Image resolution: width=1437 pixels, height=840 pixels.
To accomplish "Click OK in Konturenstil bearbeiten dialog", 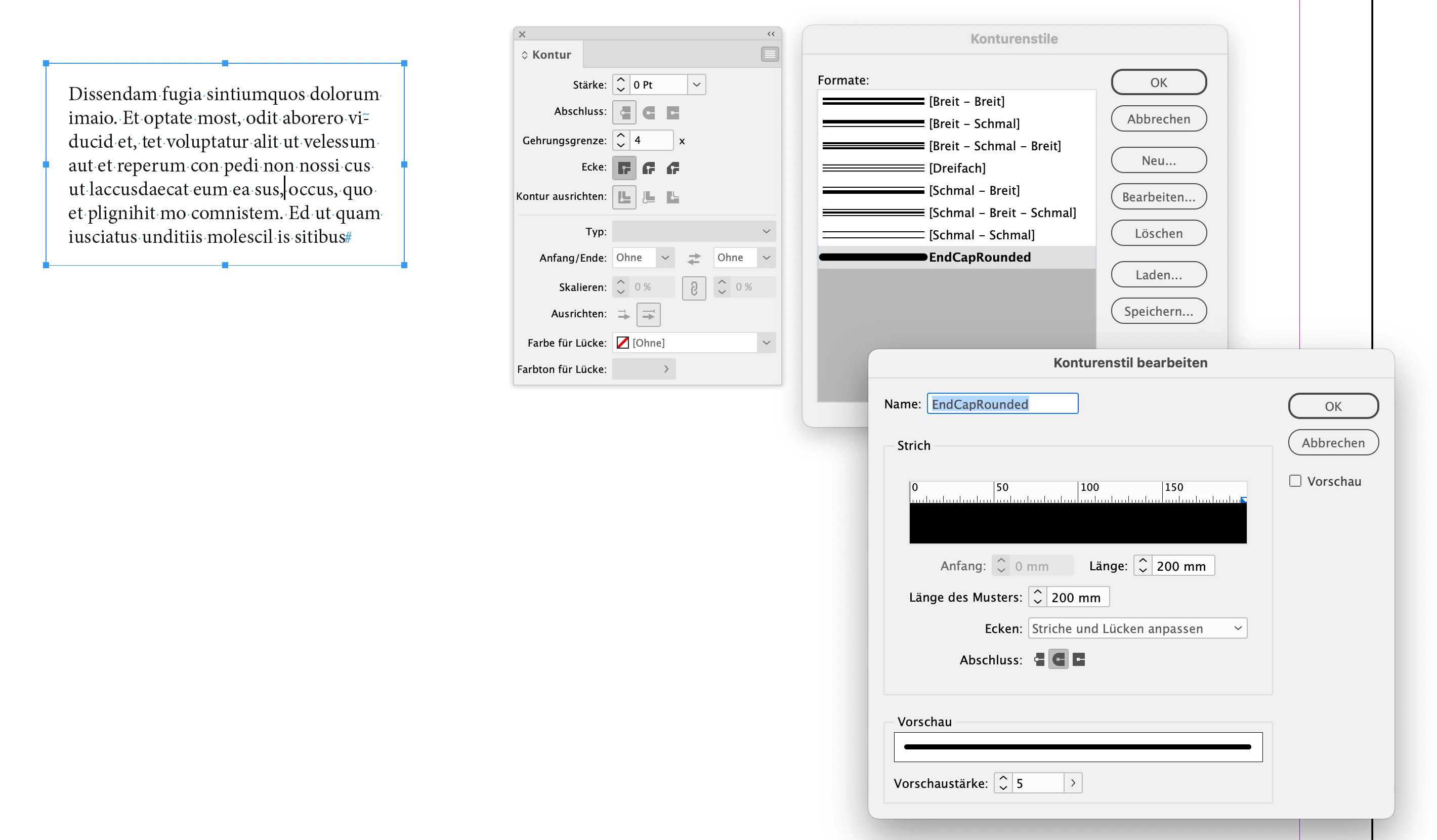I will [x=1333, y=406].
